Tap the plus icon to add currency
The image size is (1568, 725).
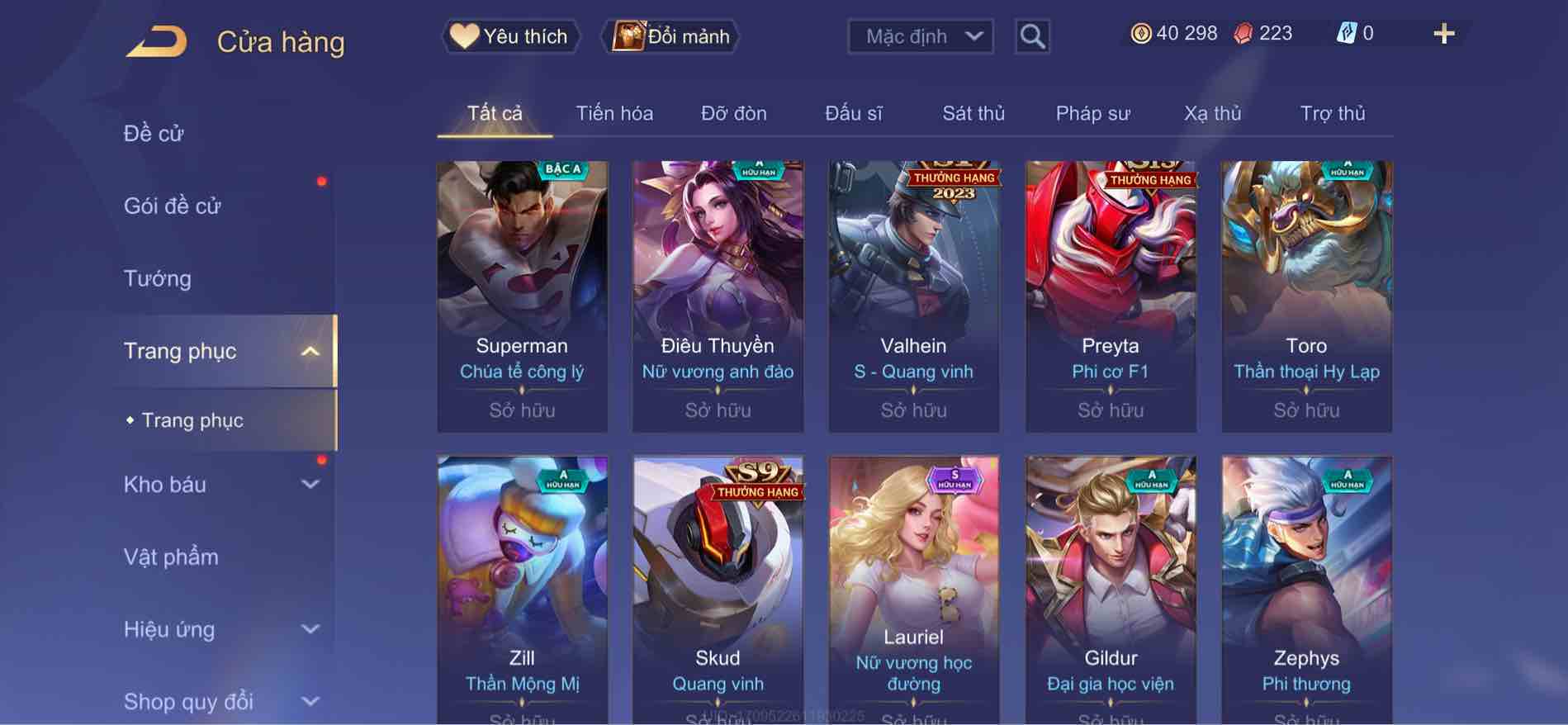pos(1443,34)
